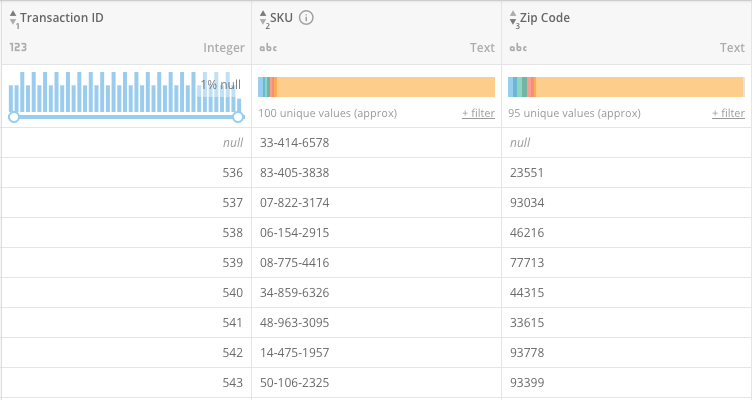Add a filter on the Zip Code column

pos(728,114)
